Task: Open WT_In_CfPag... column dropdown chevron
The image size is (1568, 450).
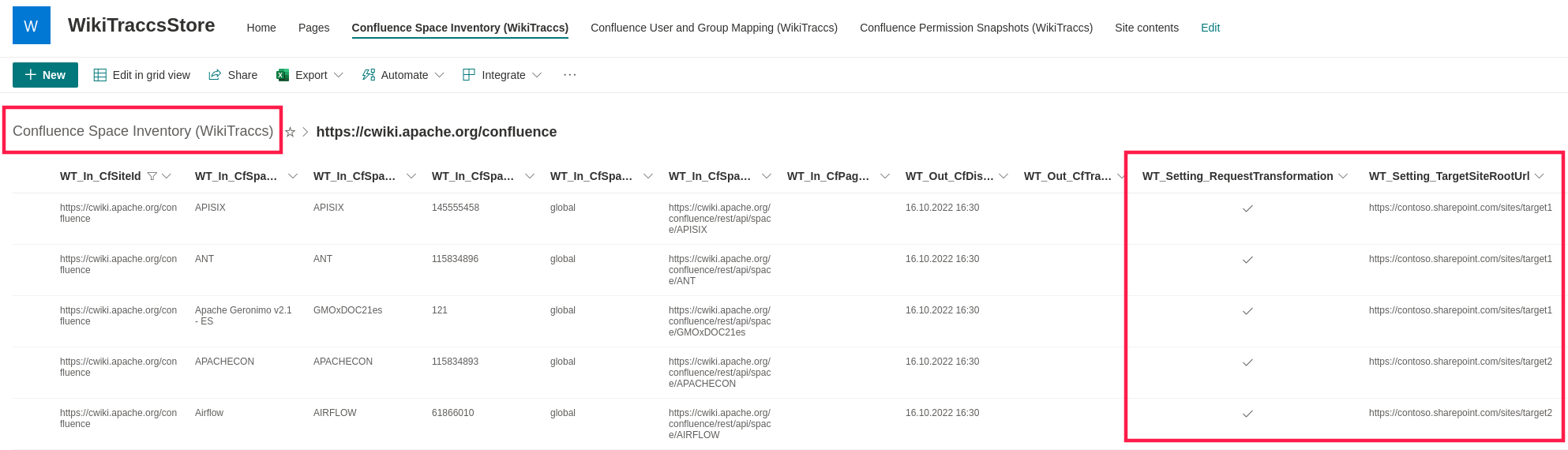Action: [x=885, y=176]
